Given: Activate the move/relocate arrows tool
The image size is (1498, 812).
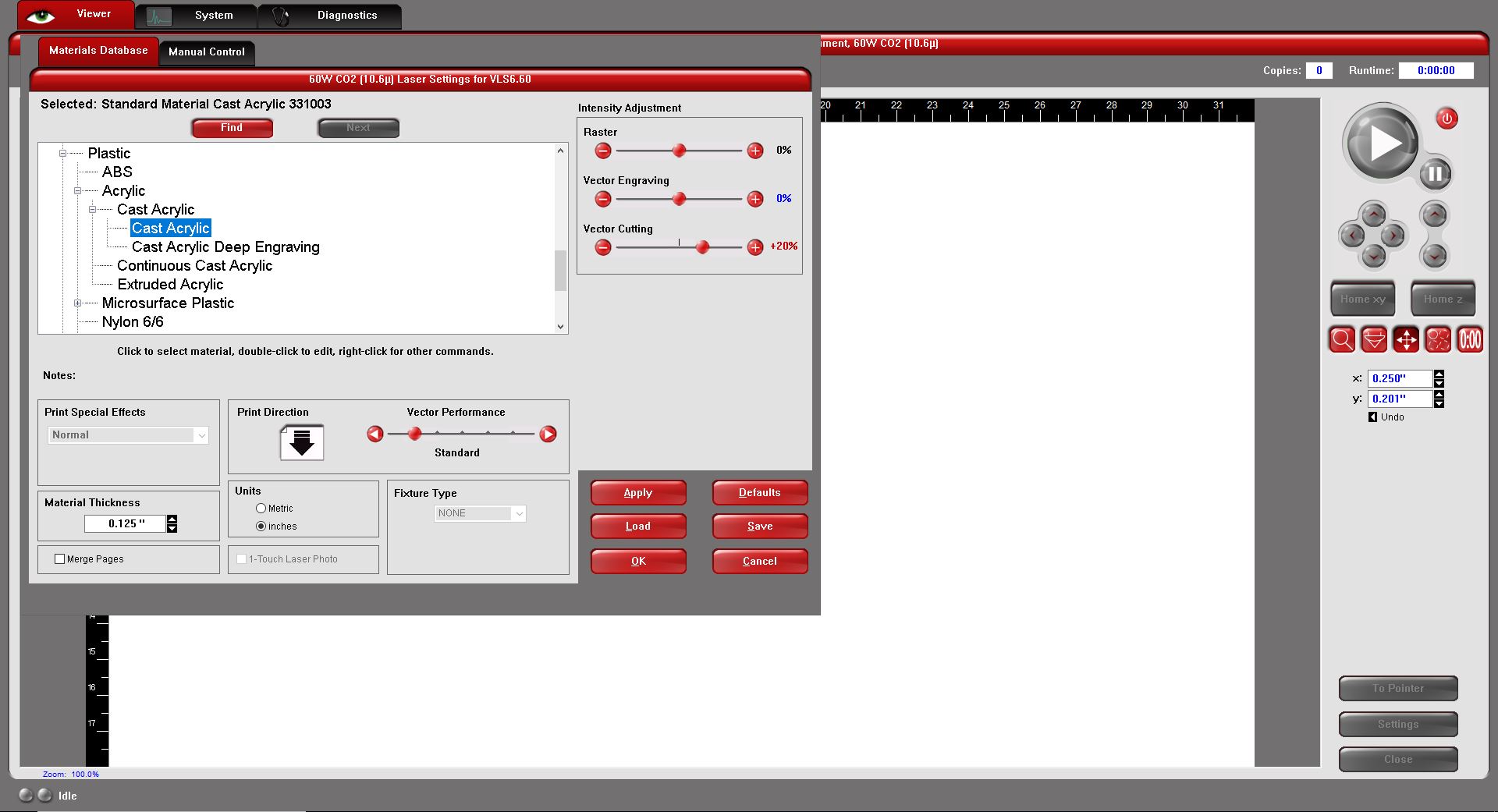Looking at the screenshot, I should tap(1406, 339).
